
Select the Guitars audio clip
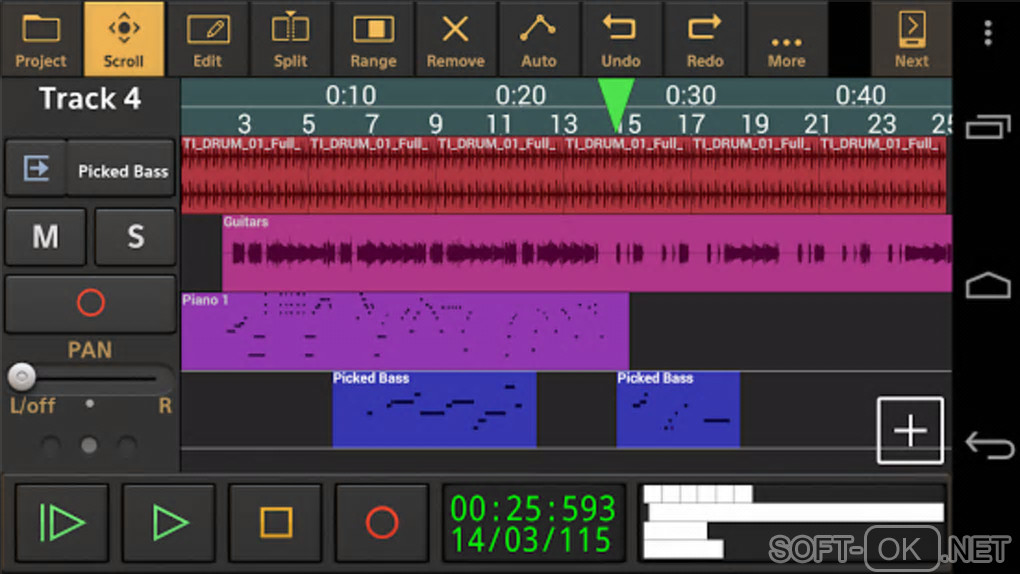pyautogui.click(x=587, y=253)
